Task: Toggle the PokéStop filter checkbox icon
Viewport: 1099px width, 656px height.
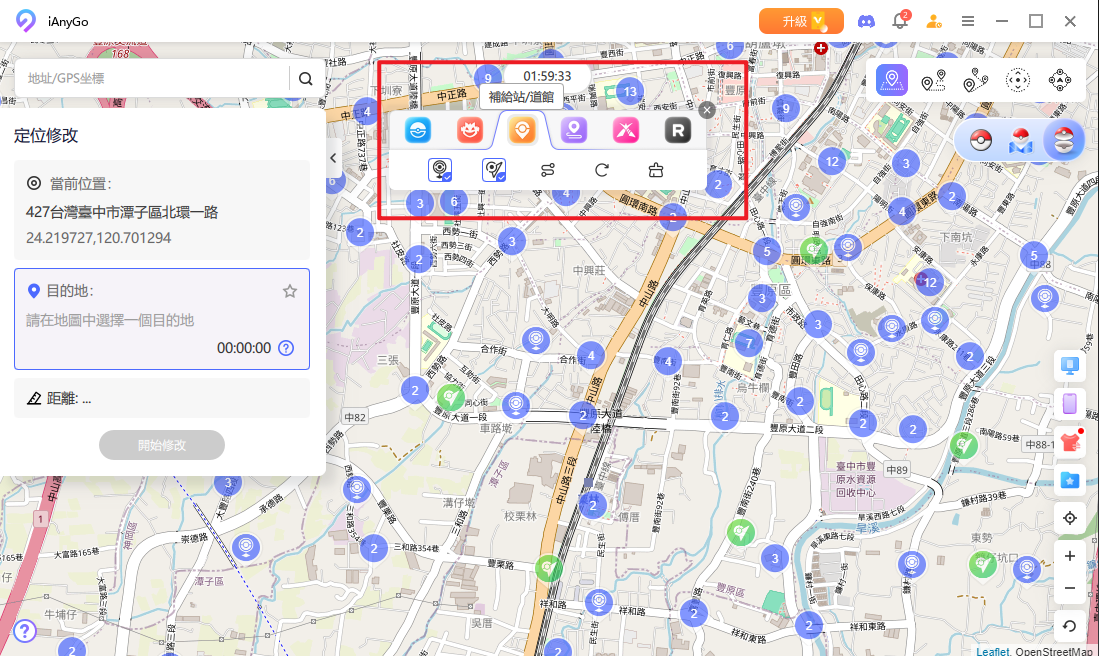Action: (440, 170)
